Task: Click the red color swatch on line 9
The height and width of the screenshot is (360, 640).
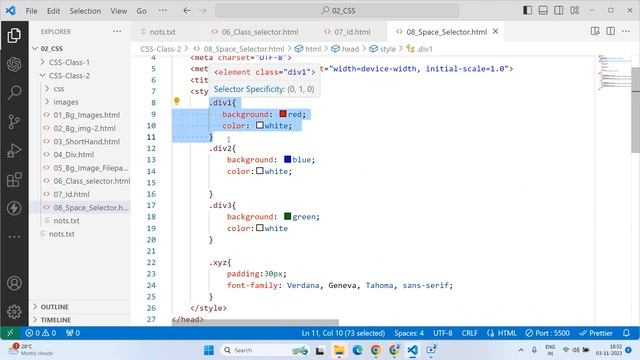Action: tap(283, 114)
